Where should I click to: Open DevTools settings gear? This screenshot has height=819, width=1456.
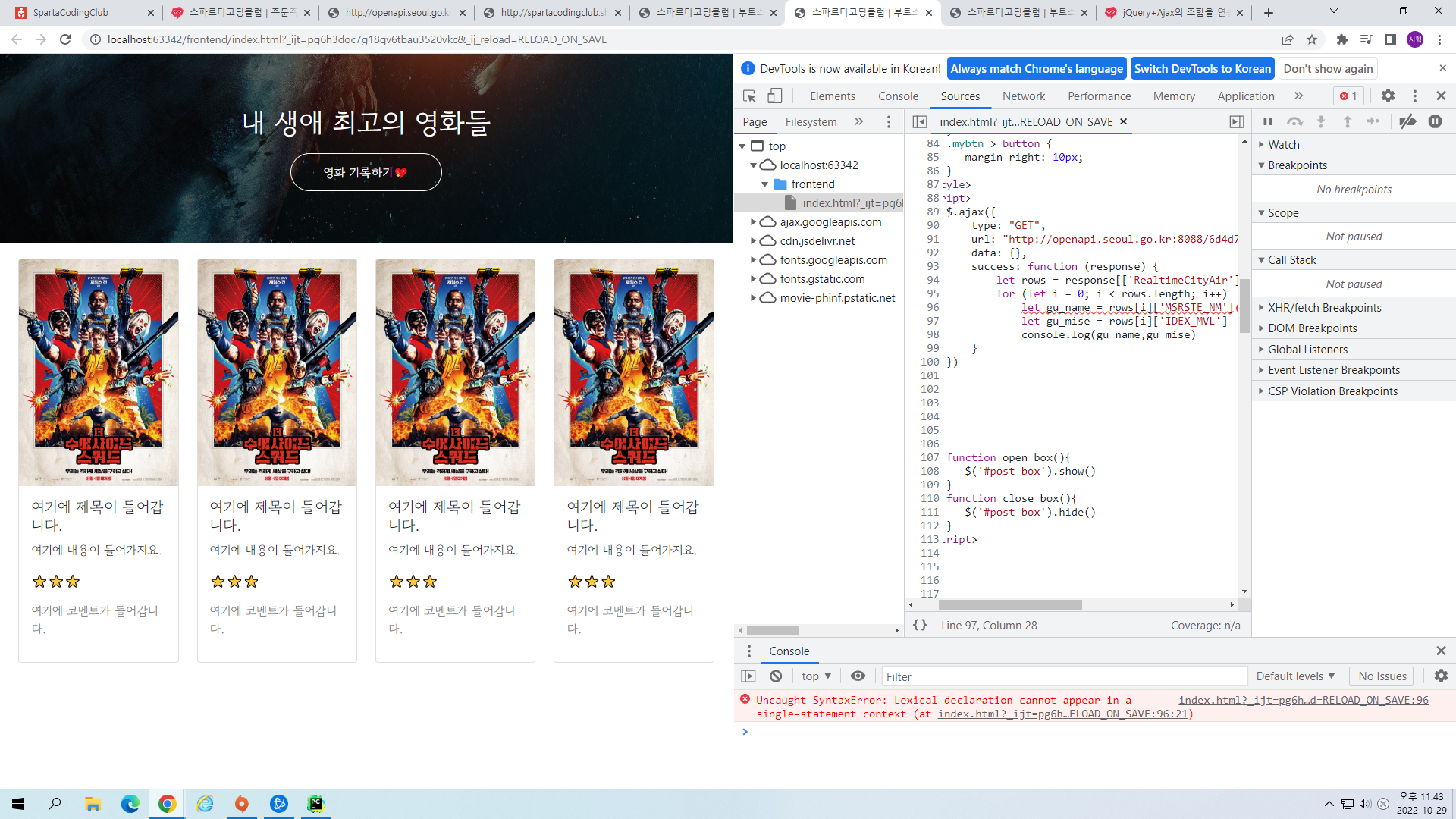[1388, 96]
